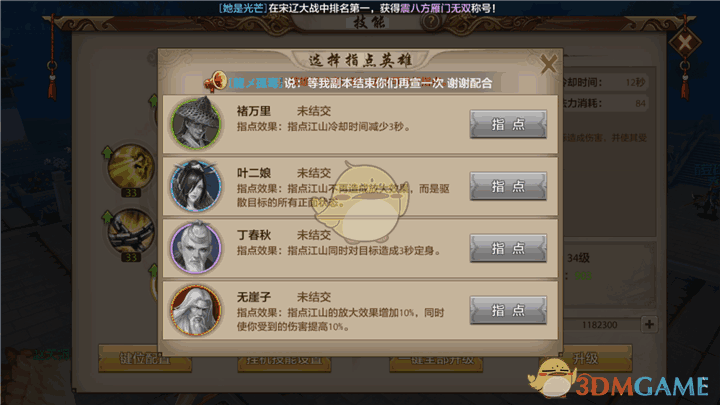This screenshot has width=720, height=405.
Task: Open help question mark icon beside 技能
Action: coord(431,21)
